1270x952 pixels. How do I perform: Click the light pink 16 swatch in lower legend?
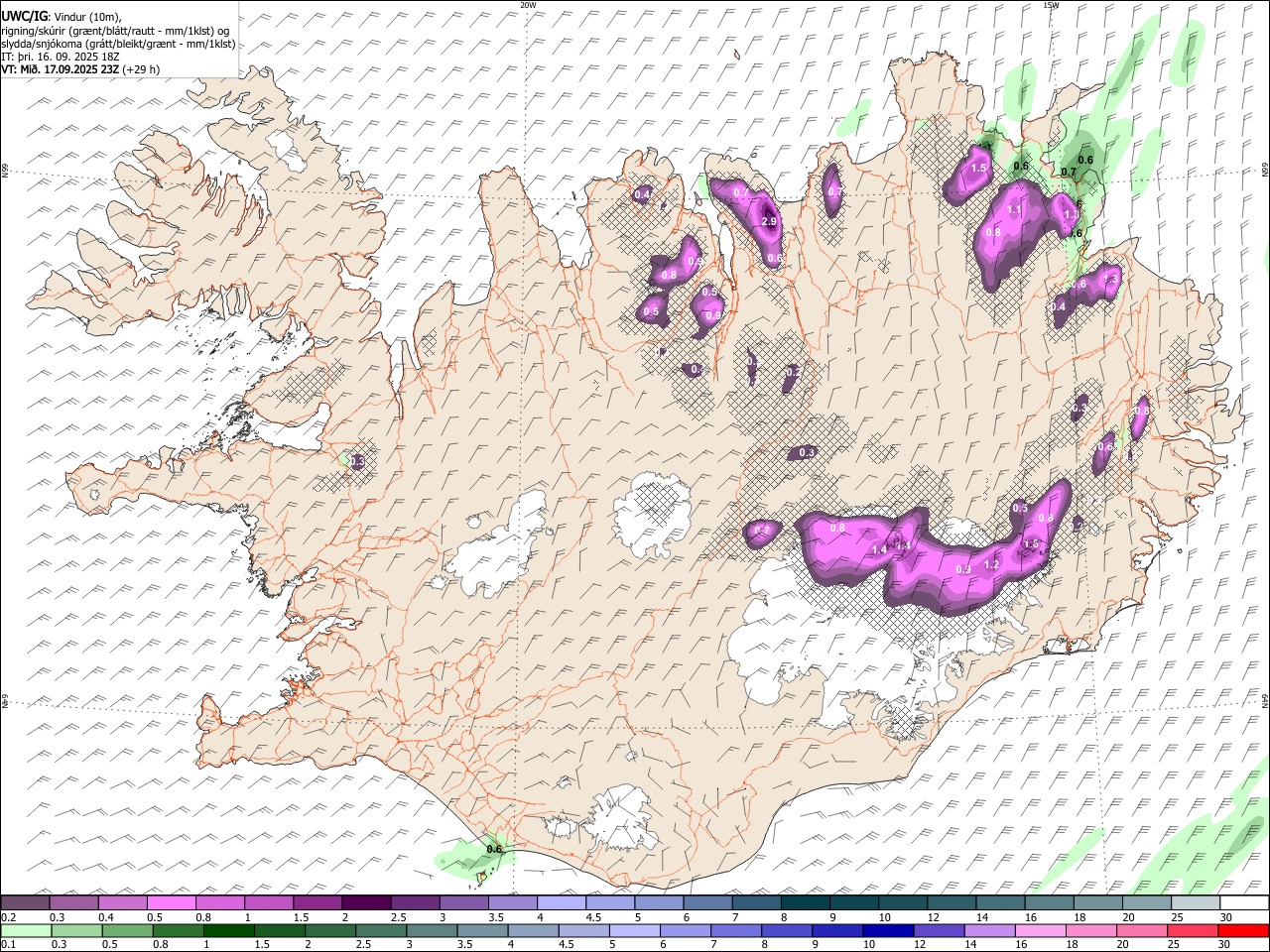tap(1040, 931)
